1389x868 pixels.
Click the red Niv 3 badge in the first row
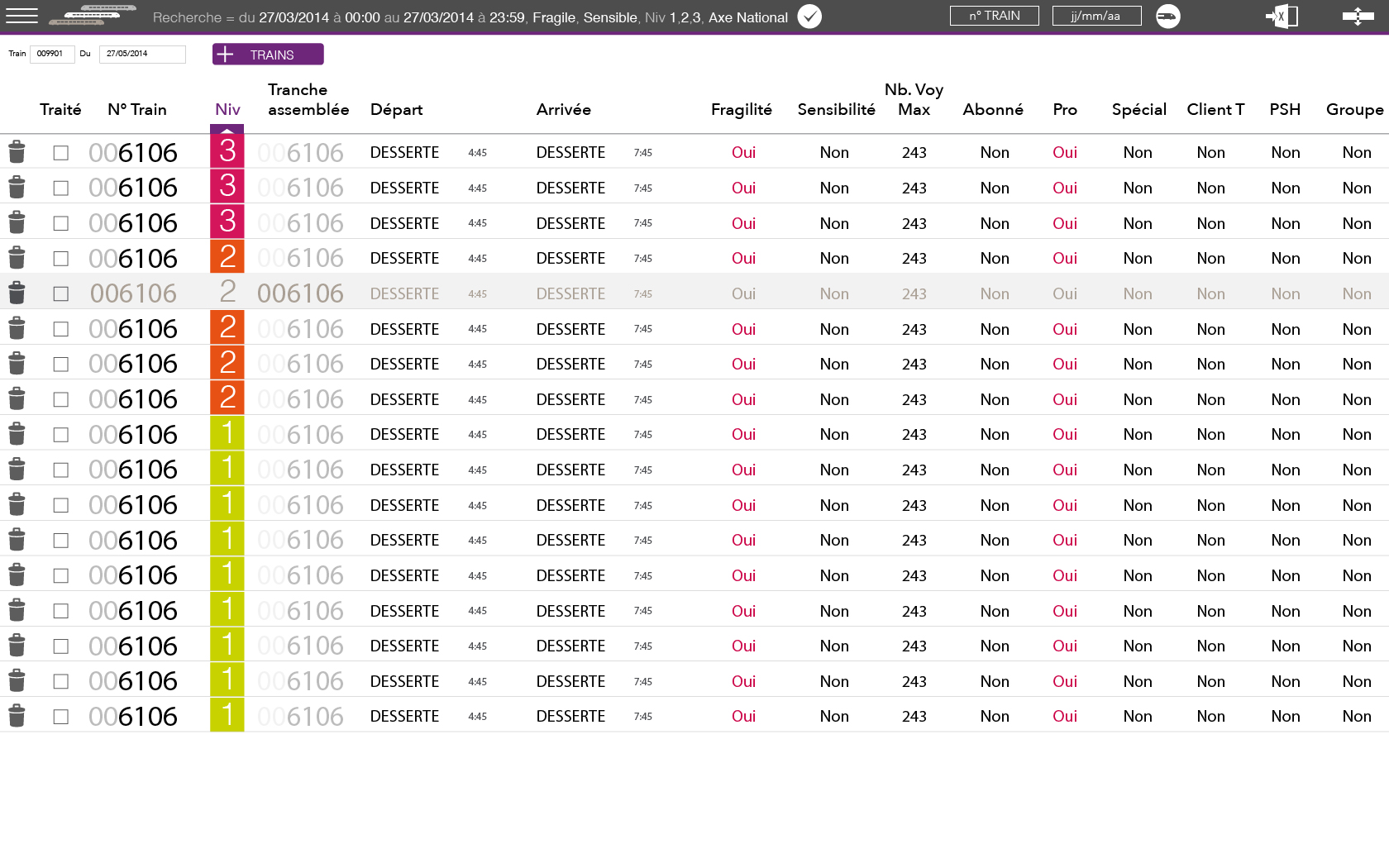click(x=227, y=151)
